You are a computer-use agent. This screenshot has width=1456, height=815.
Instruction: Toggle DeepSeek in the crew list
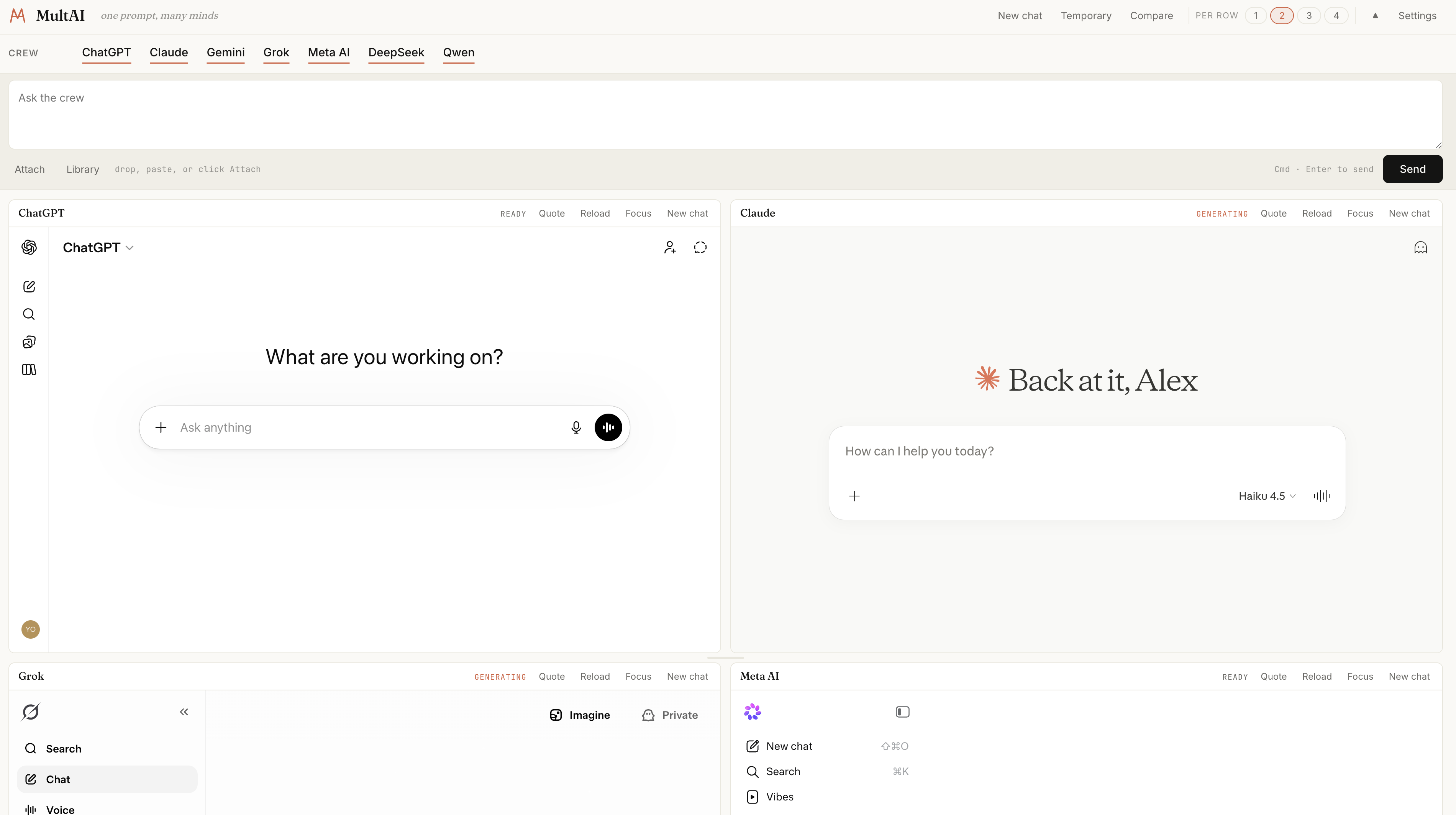[x=396, y=53]
